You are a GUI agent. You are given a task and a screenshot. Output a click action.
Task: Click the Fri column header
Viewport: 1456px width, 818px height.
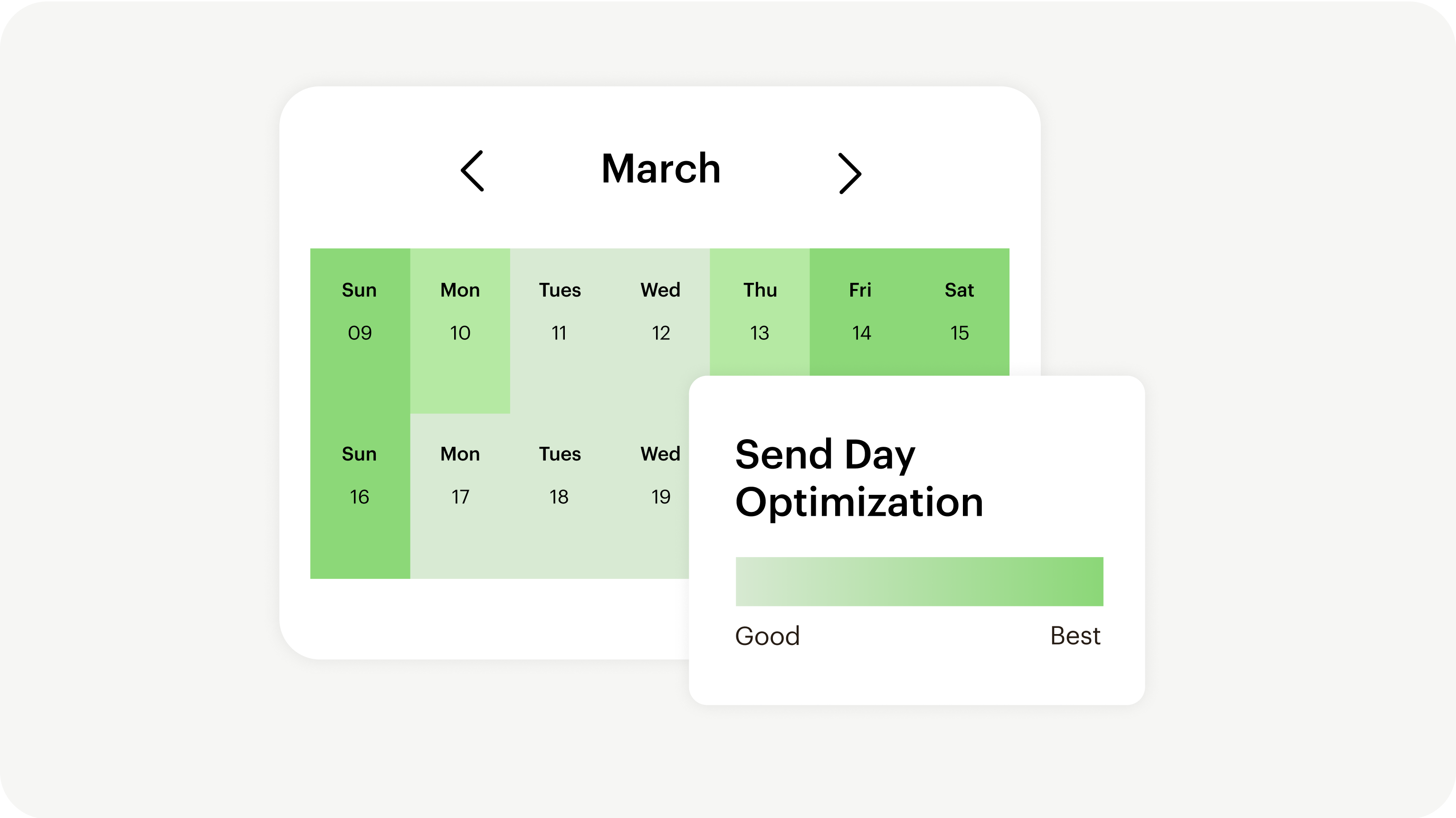point(861,290)
